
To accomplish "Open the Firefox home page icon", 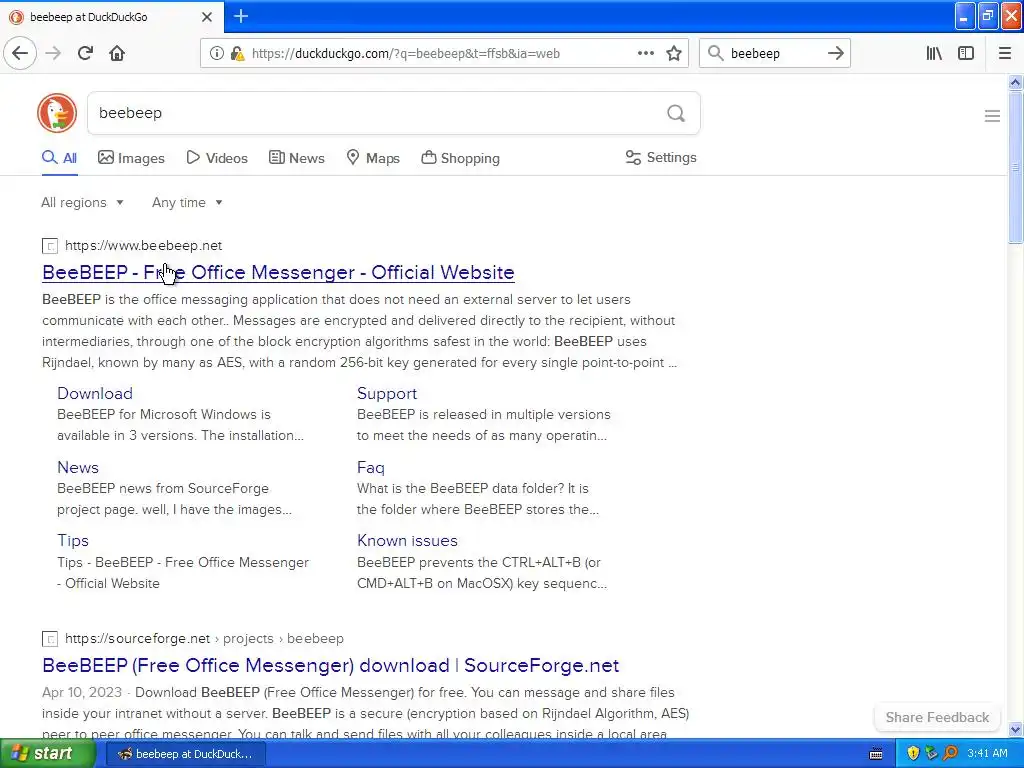I will [117, 53].
